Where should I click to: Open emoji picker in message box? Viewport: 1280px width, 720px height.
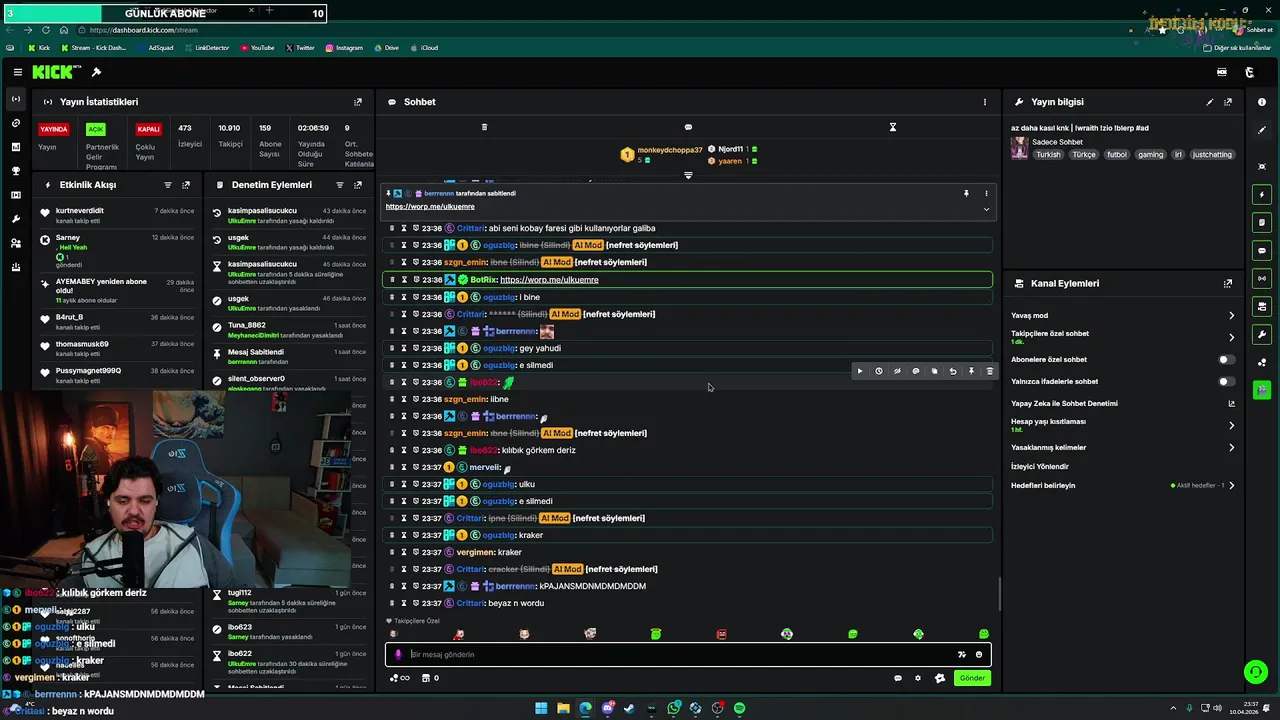(979, 654)
